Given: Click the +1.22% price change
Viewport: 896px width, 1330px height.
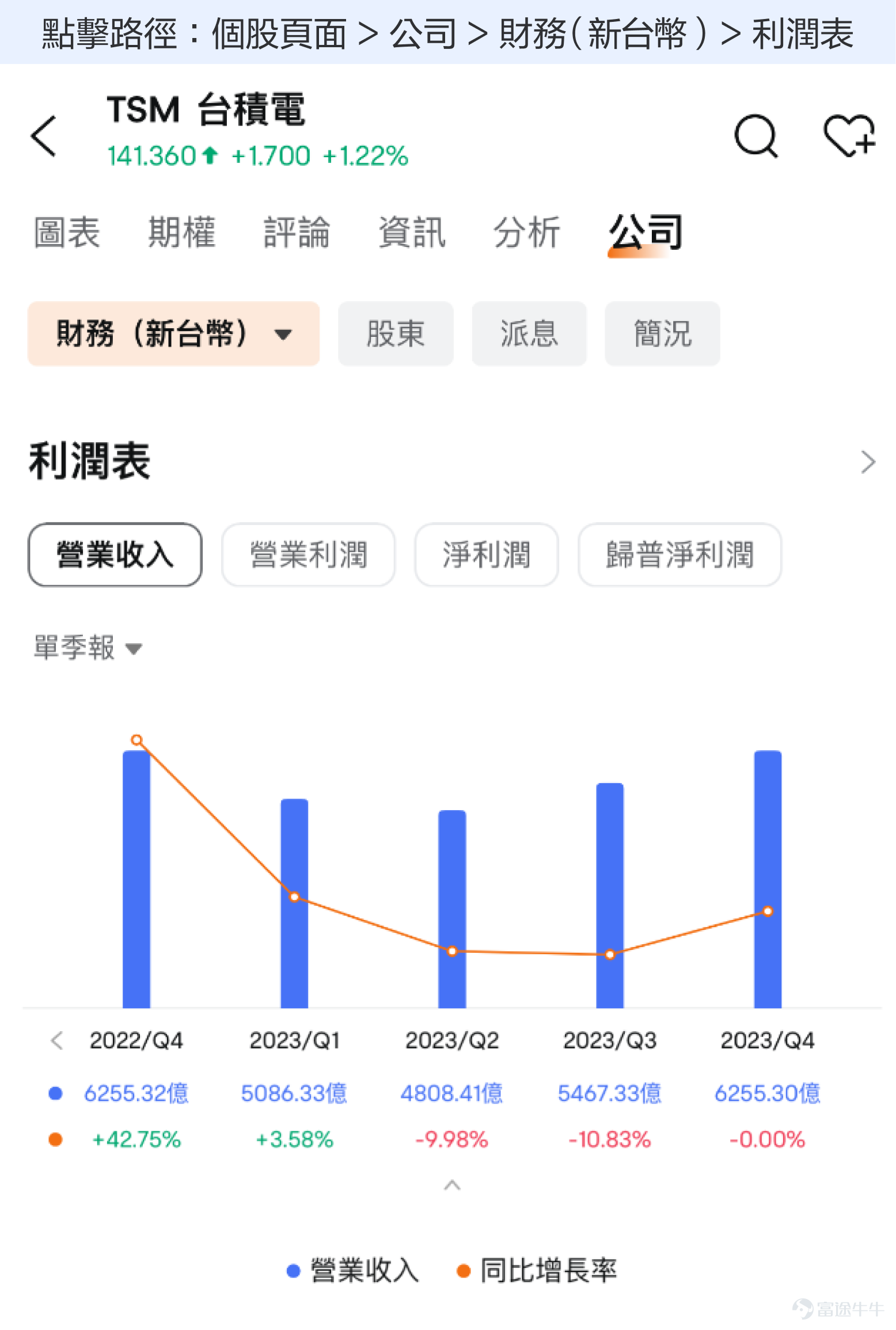Looking at the screenshot, I should coord(366,156).
